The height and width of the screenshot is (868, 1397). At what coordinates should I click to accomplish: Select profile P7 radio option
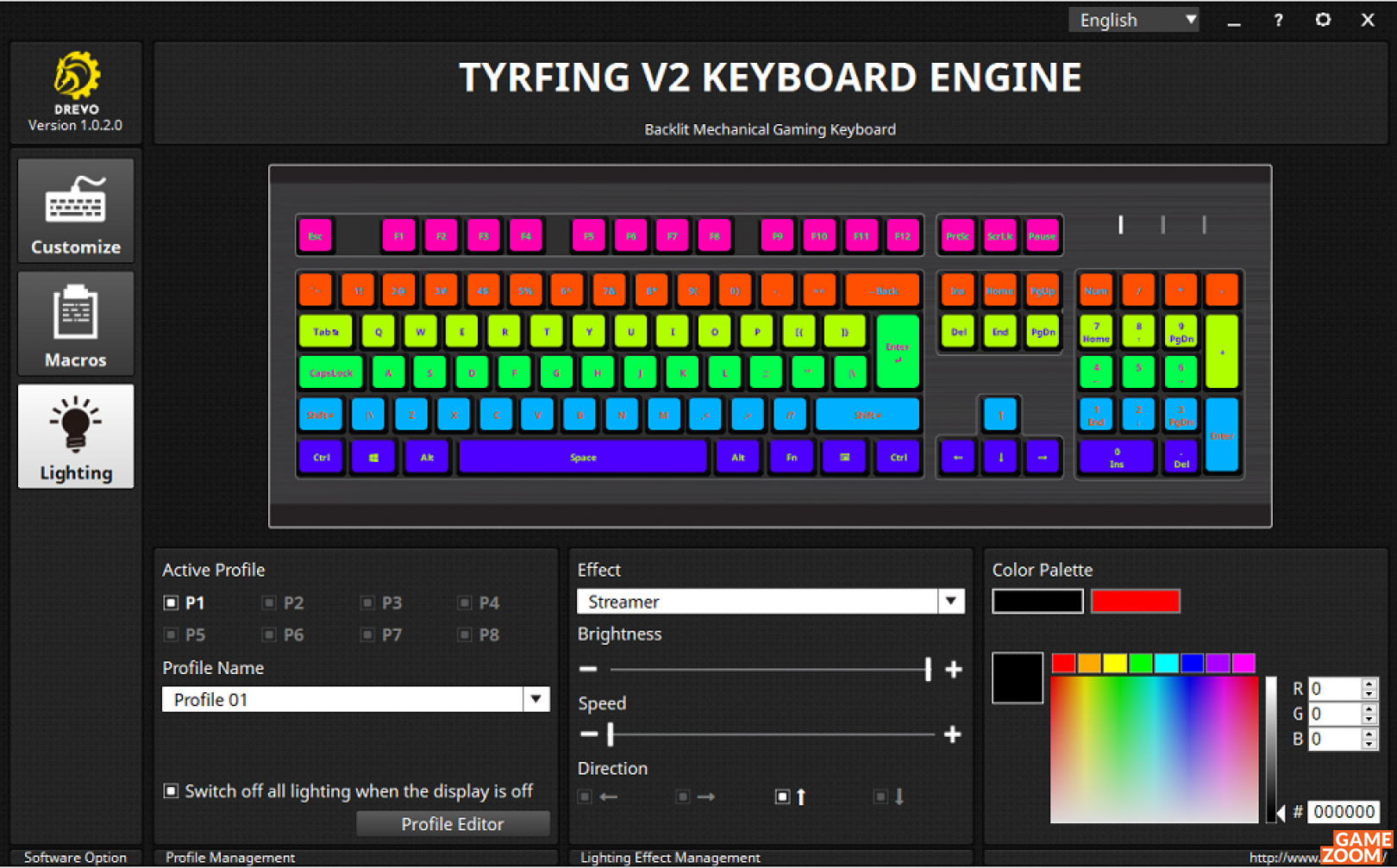pos(367,634)
